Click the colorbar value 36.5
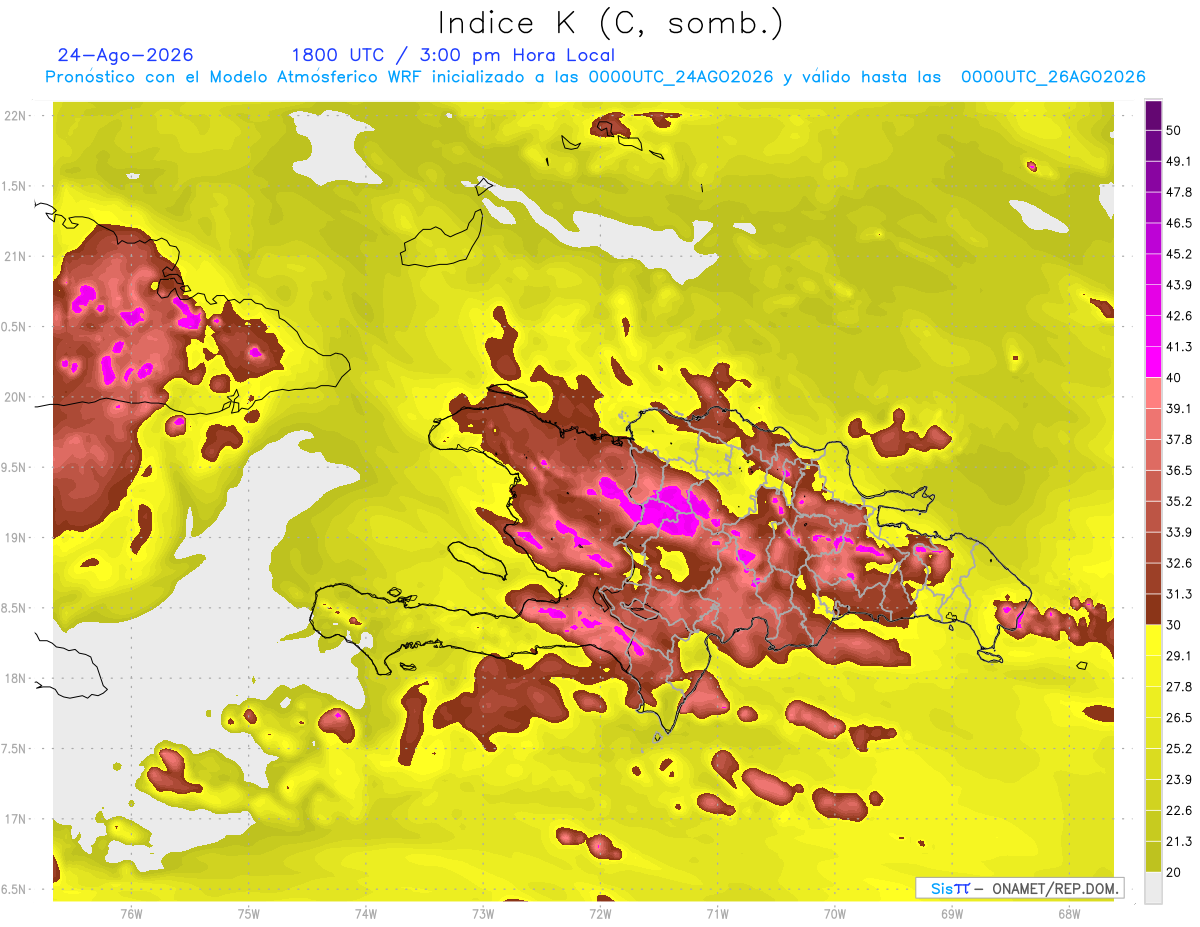 (x=1179, y=470)
